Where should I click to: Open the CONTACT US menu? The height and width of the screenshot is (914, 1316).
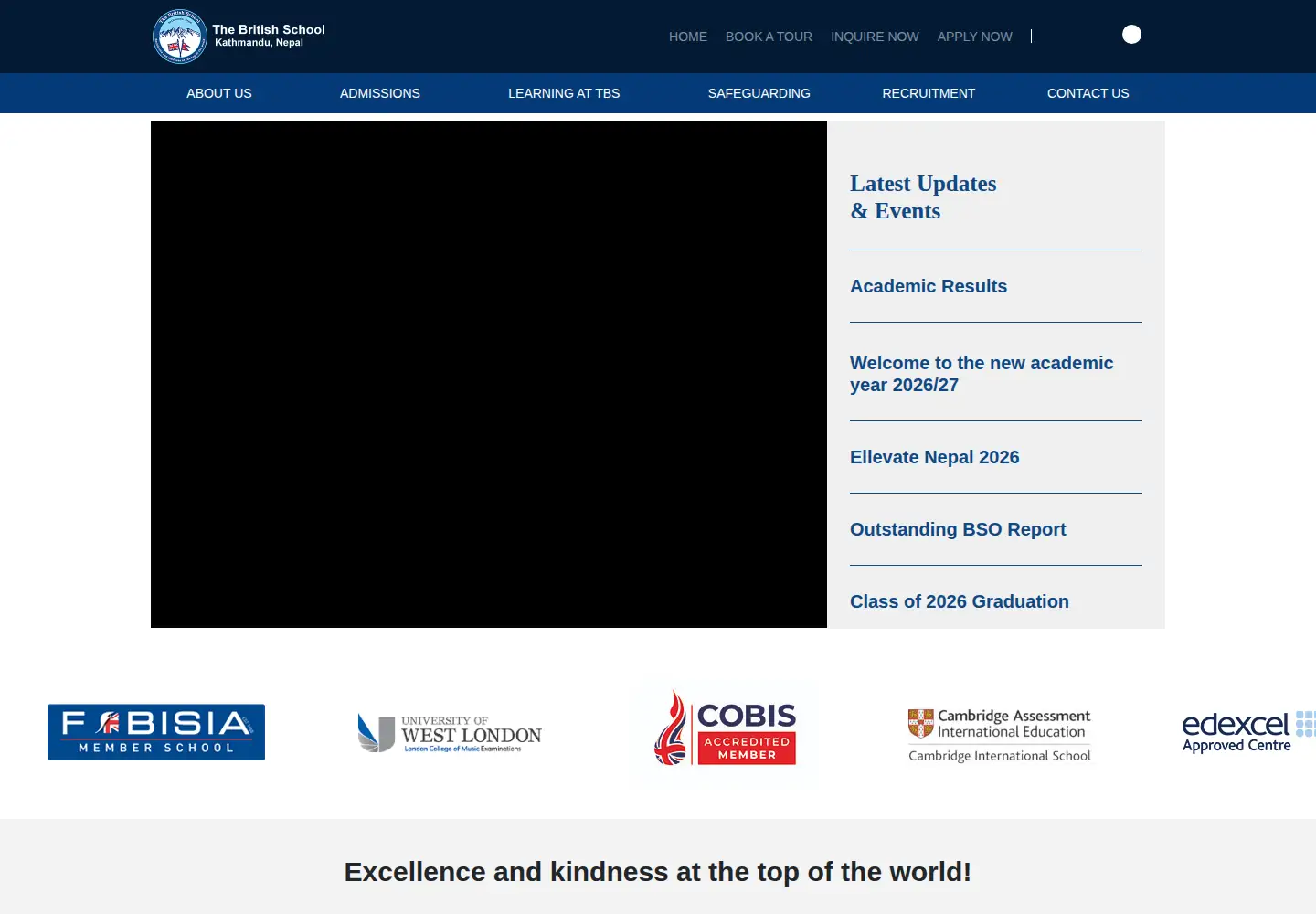click(1088, 93)
